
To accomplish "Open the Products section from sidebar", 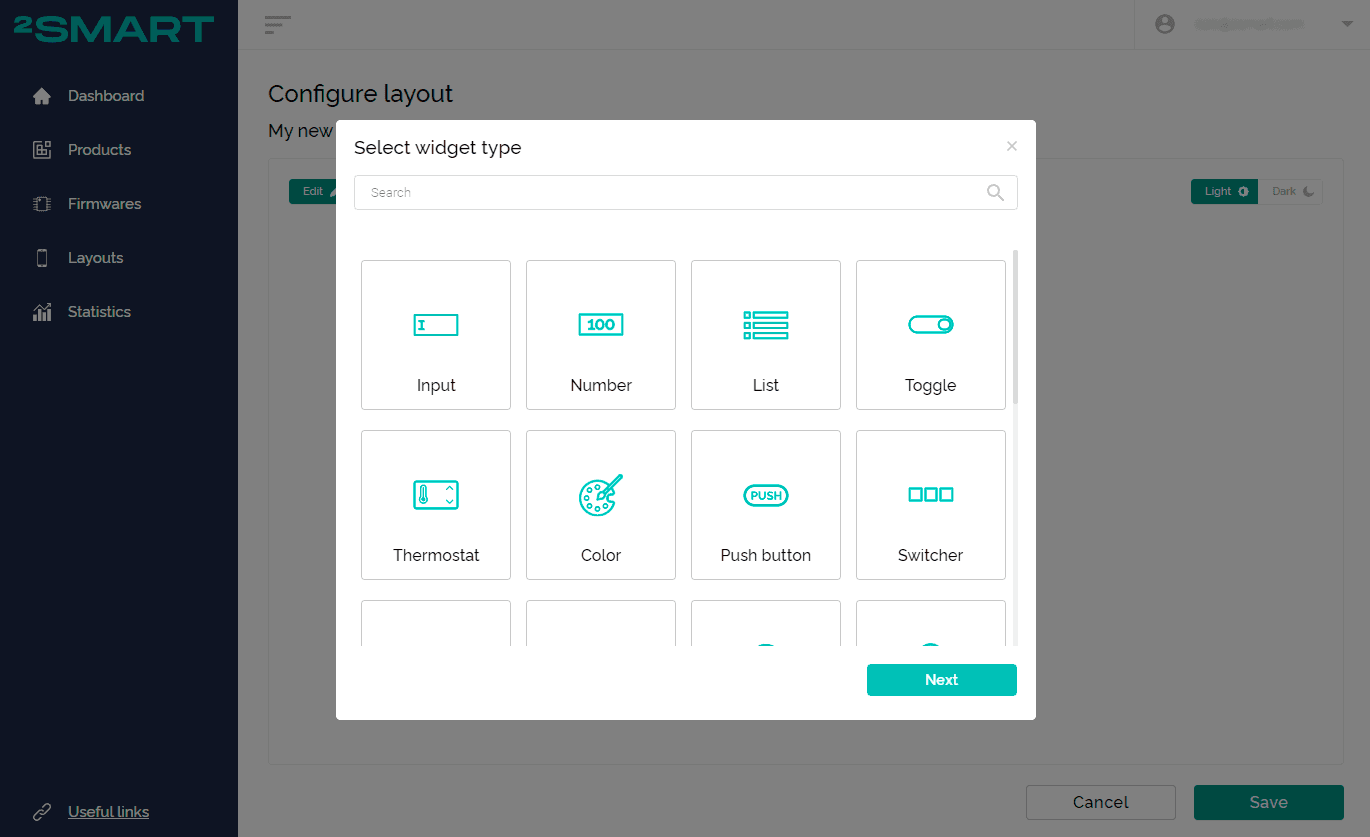I will [x=99, y=149].
